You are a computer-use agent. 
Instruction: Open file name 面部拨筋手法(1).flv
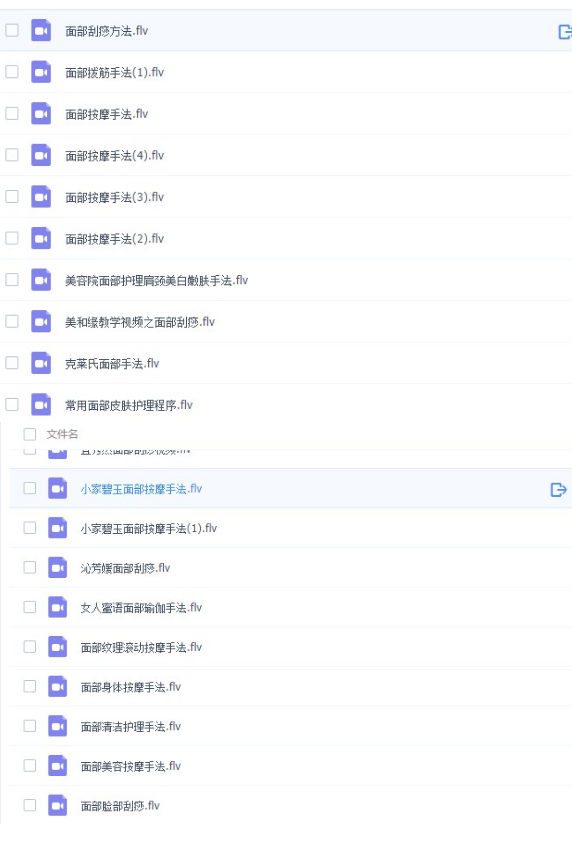click(x=115, y=73)
